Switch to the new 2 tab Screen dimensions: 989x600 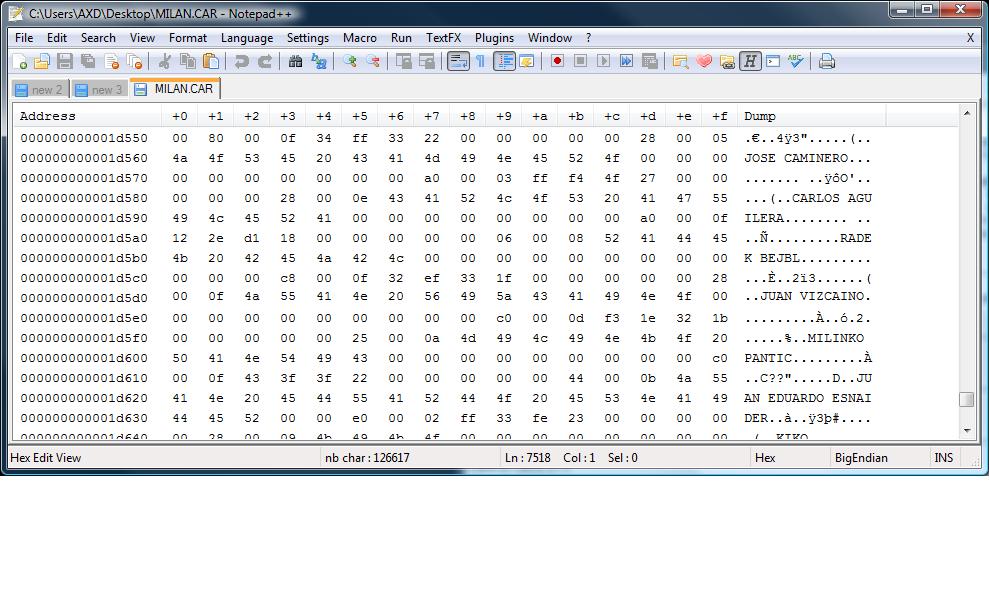pos(40,90)
